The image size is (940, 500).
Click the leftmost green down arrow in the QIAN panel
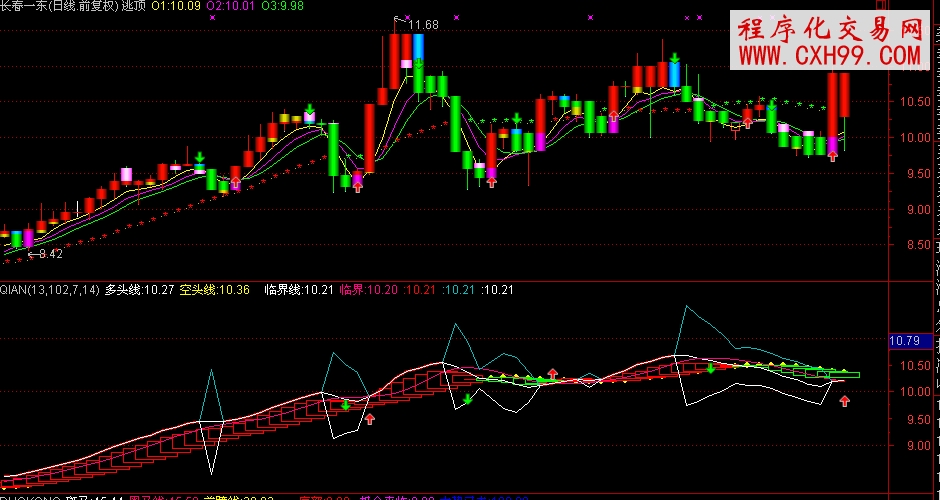[346, 405]
